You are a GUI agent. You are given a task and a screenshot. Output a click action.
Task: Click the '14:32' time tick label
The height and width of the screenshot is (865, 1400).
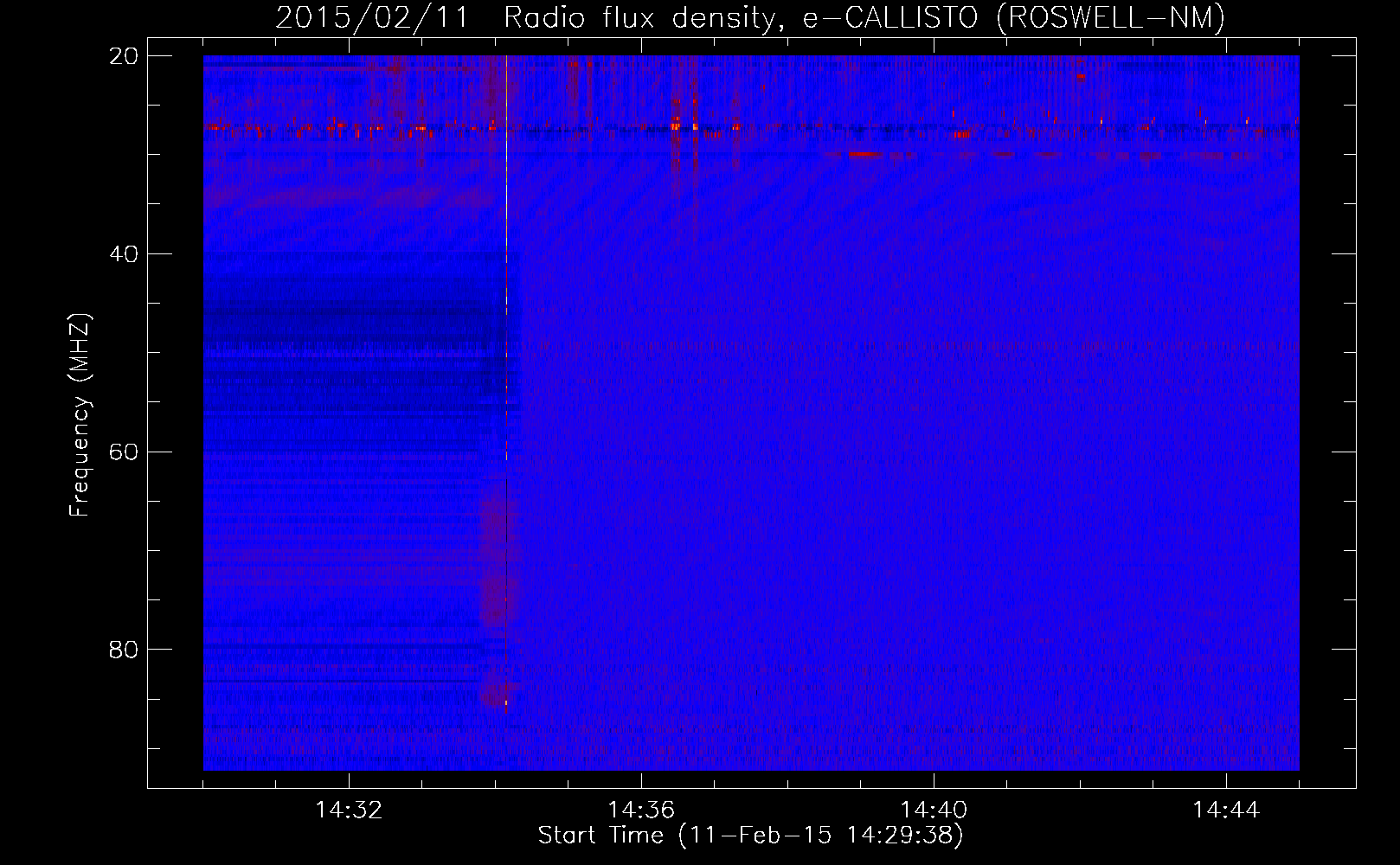pyautogui.click(x=349, y=811)
